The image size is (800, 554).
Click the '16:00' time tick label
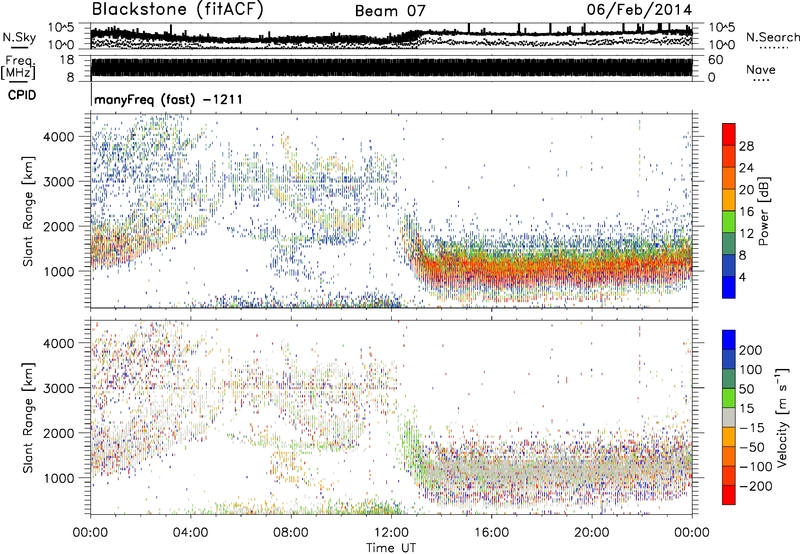491,533
